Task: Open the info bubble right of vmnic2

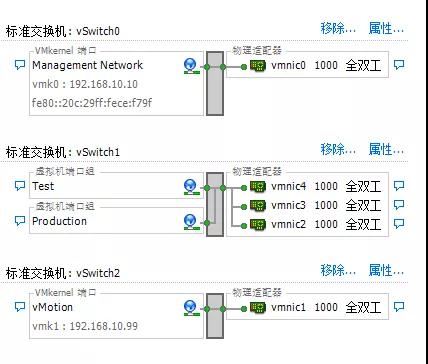Action: click(x=399, y=223)
